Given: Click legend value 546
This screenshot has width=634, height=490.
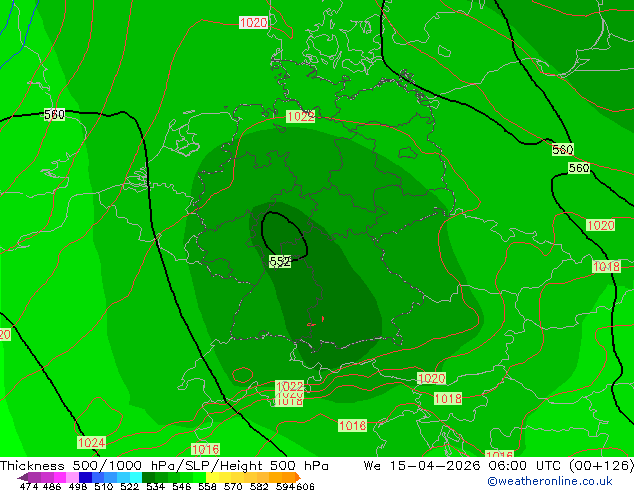Looking at the screenshot, I should coord(182,486).
